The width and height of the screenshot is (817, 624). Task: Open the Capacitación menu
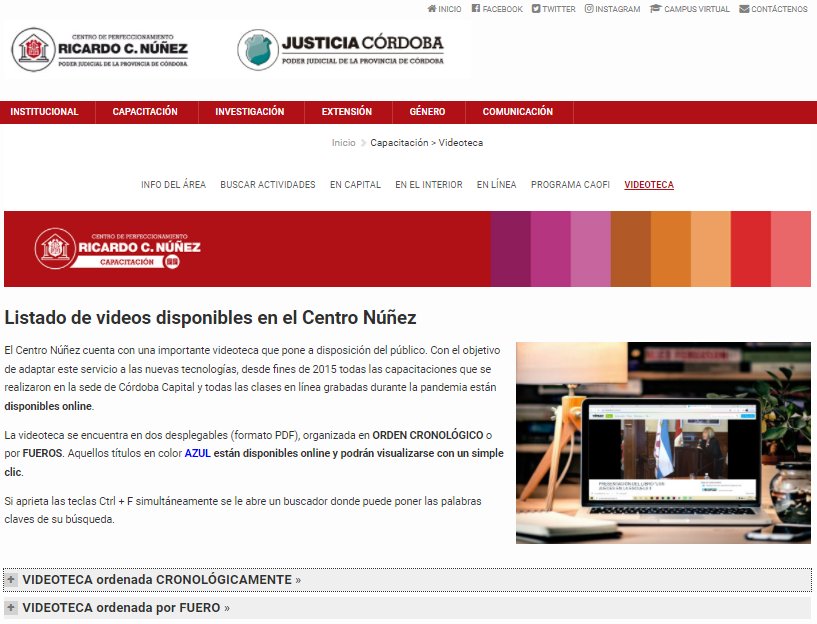pos(146,111)
